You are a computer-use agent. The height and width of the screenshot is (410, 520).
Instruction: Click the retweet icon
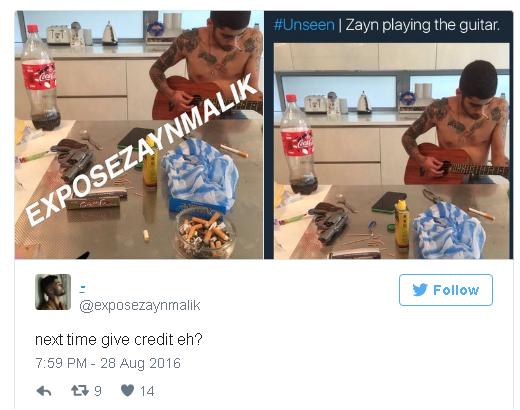click(x=80, y=390)
